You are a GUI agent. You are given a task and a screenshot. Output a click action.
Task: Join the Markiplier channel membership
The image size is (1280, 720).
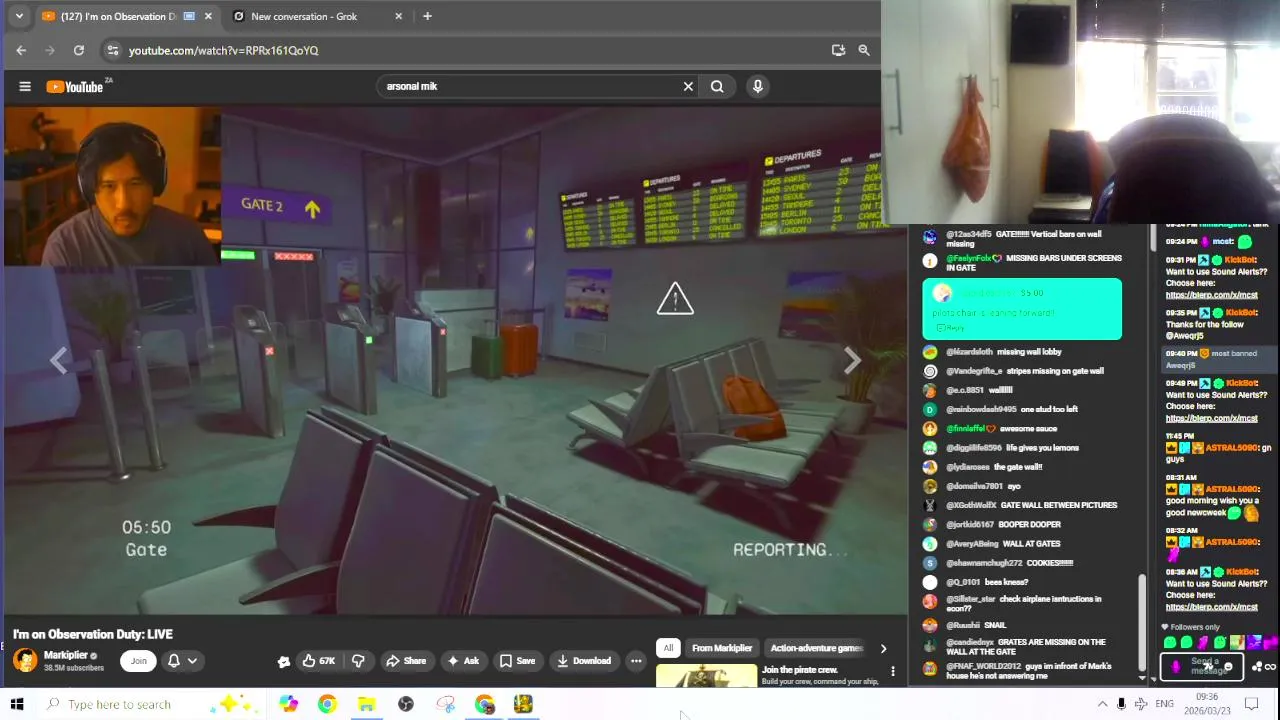[138, 660]
